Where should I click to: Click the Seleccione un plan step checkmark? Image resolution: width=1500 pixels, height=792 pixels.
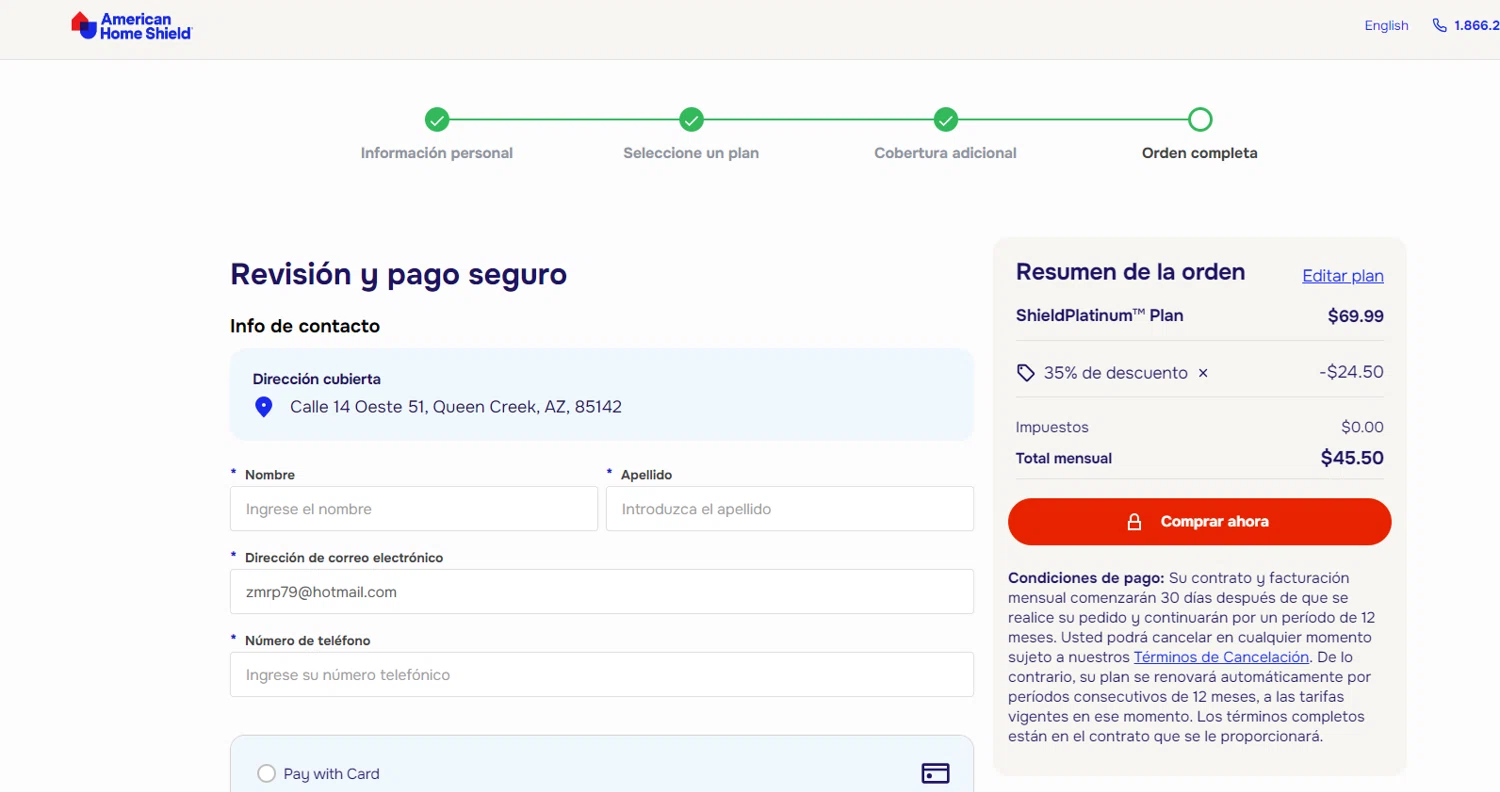691,120
